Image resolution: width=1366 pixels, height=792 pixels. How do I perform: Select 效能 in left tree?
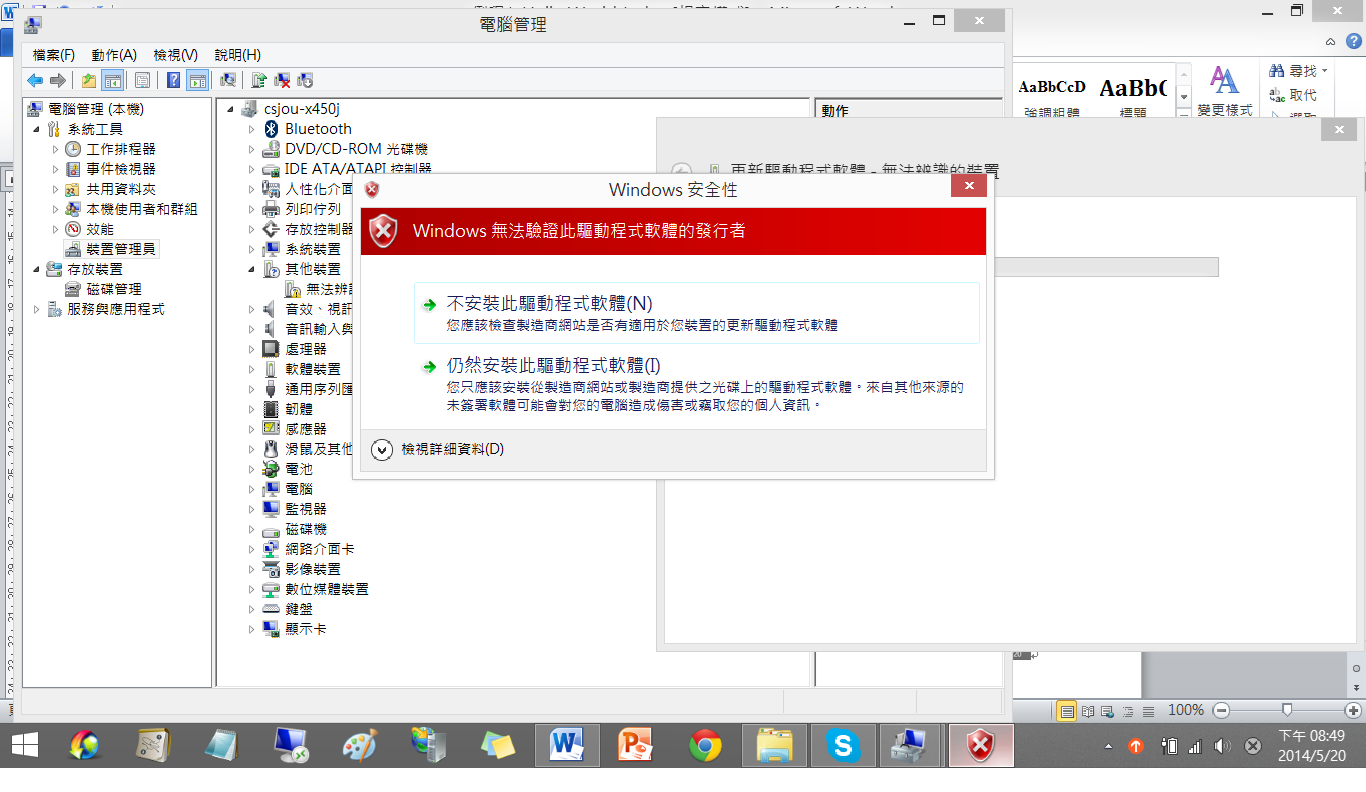point(90,229)
